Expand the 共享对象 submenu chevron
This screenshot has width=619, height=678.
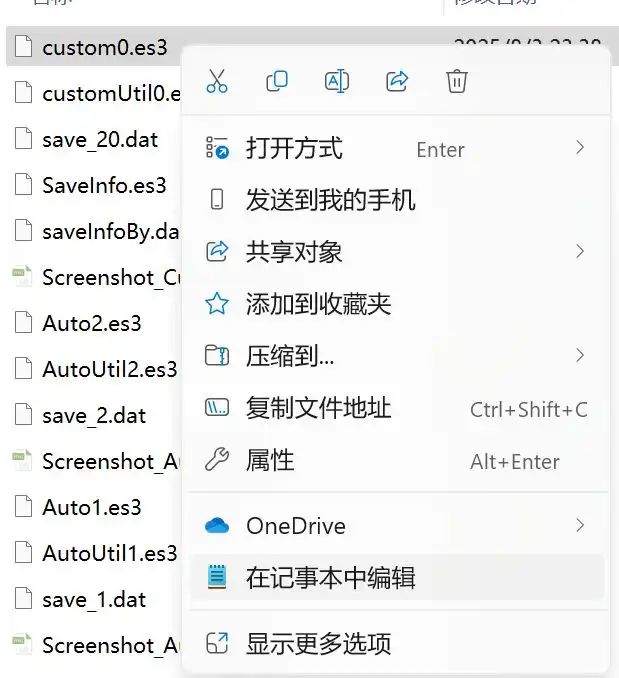580,251
